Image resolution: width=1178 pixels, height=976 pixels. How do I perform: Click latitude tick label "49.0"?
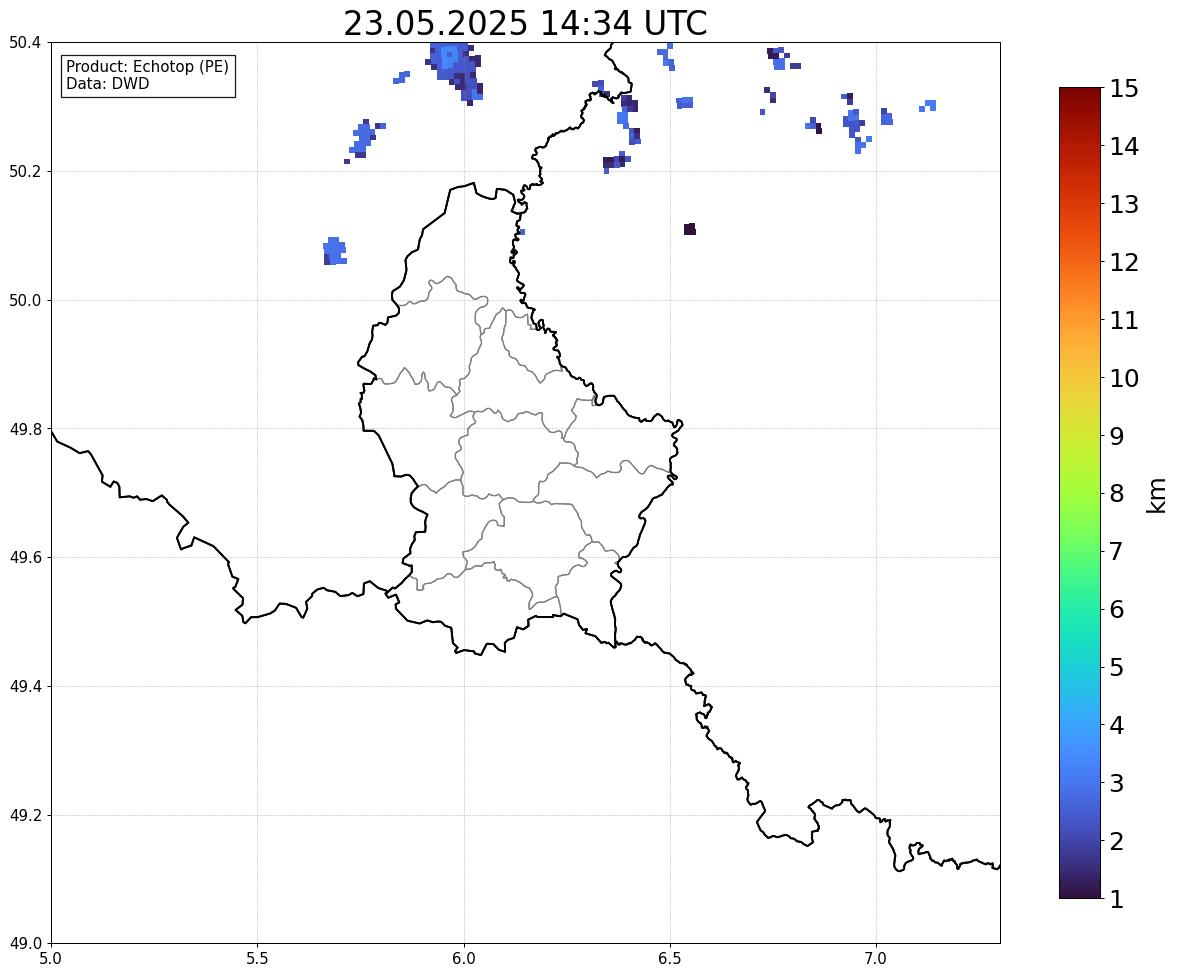[25, 944]
